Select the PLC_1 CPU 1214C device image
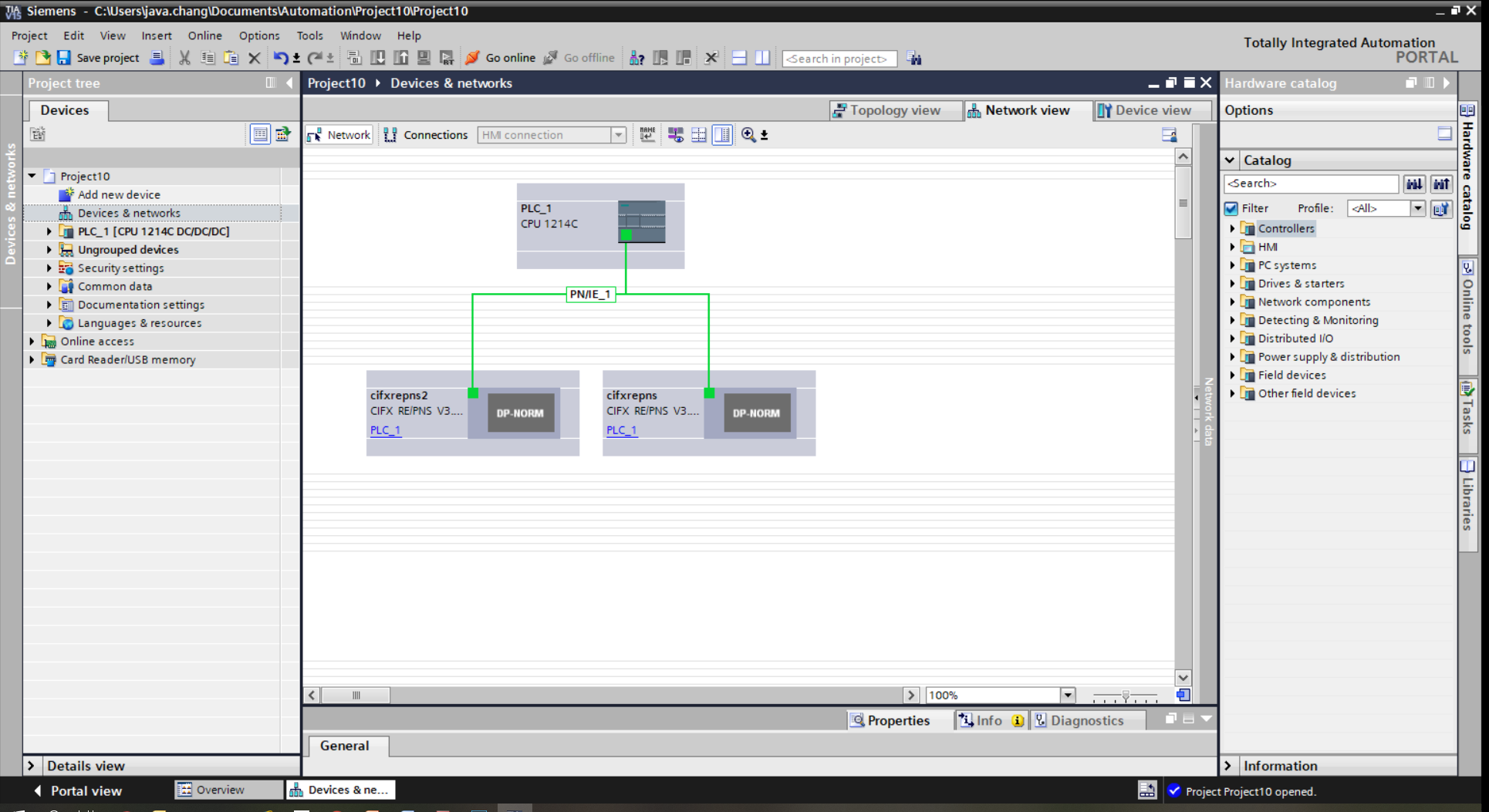 (x=641, y=221)
